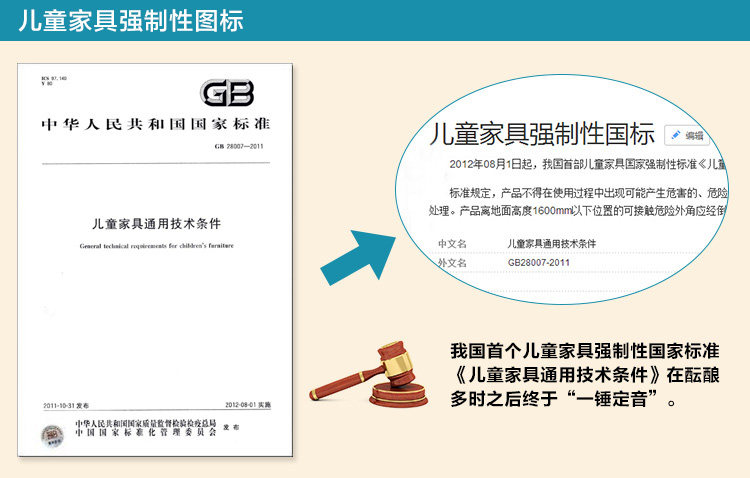Click 中国国家标准化管理委员会 on the cover
The width and height of the screenshot is (750, 478).
pyautogui.click(x=145, y=433)
